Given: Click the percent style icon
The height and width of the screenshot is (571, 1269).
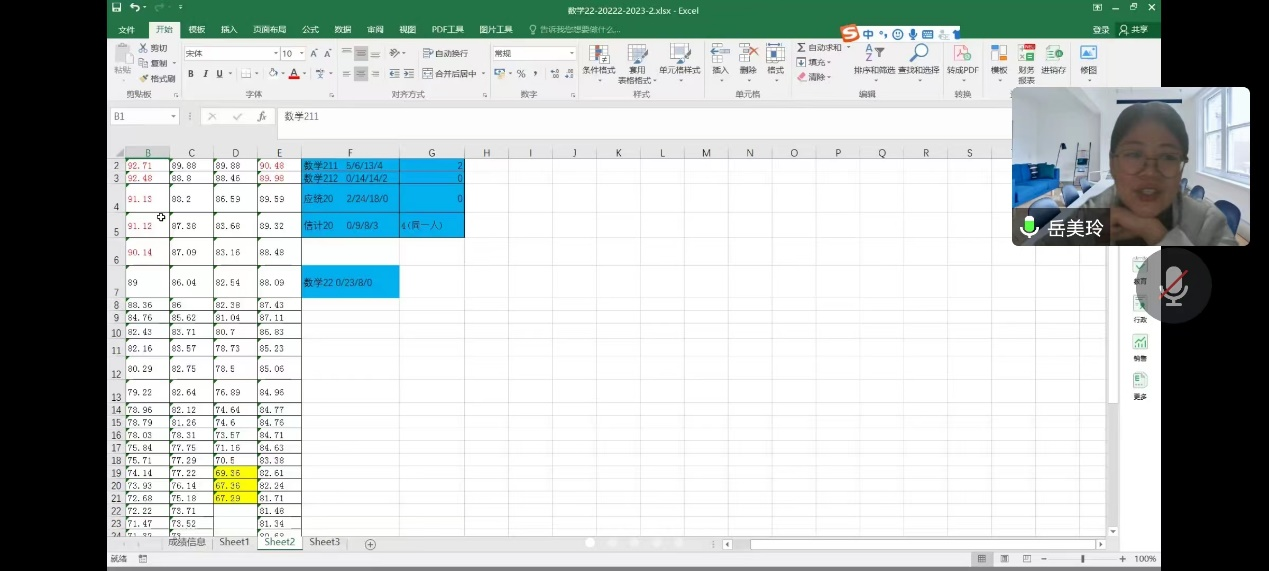Looking at the screenshot, I should pyautogui.click(x=521, y=73).
